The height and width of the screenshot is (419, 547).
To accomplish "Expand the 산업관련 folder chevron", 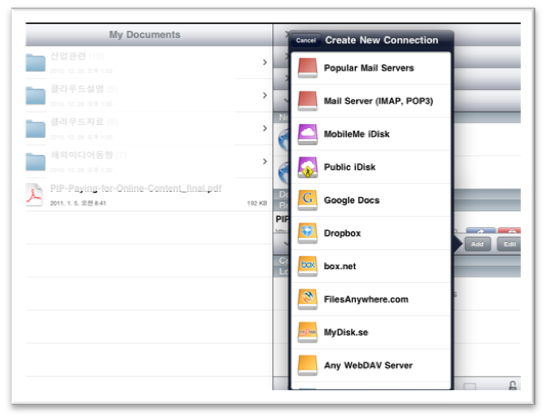I will 265,62.
